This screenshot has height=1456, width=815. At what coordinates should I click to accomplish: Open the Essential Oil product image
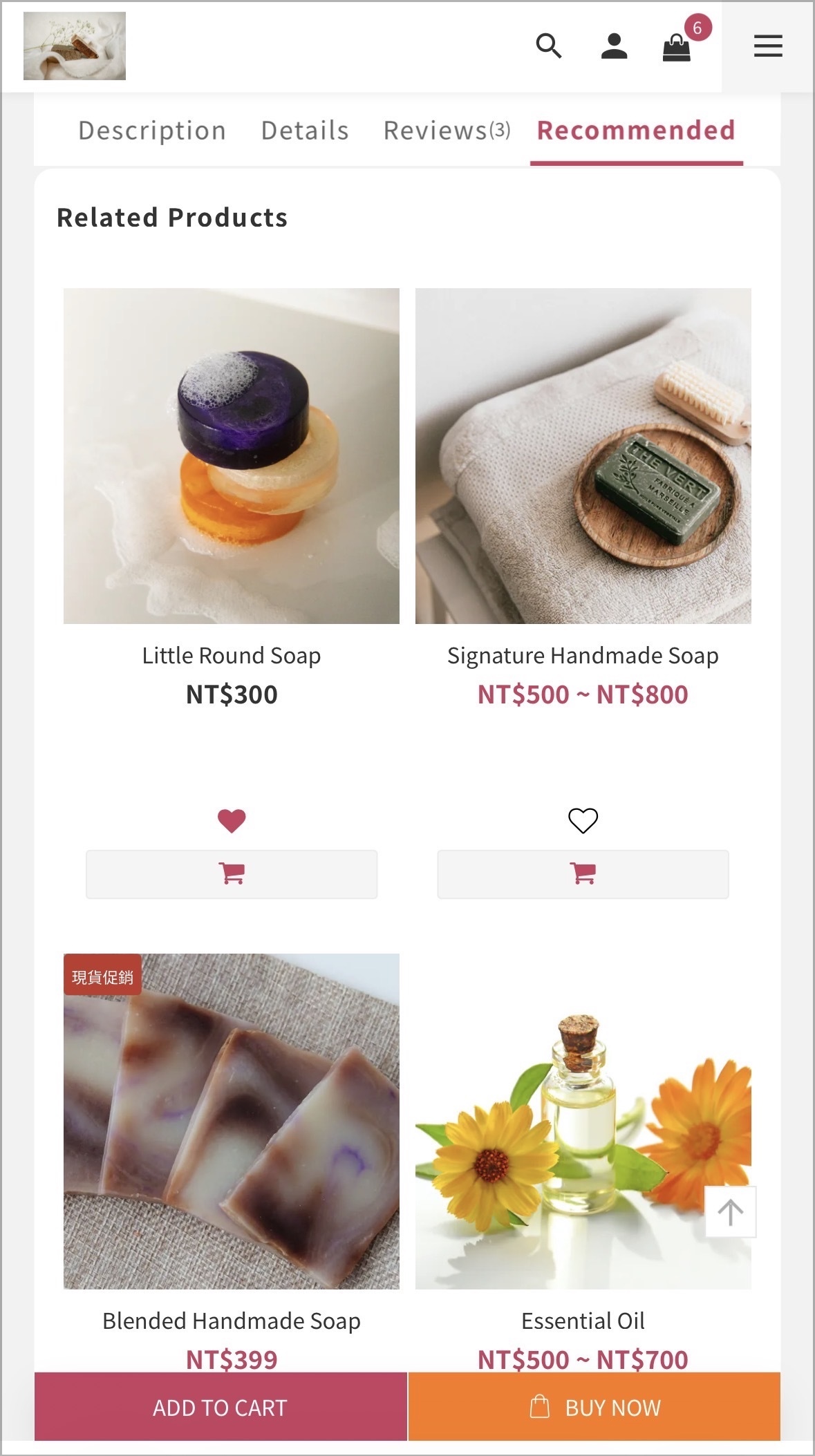pyautogui.click(x=583, y=1122)
